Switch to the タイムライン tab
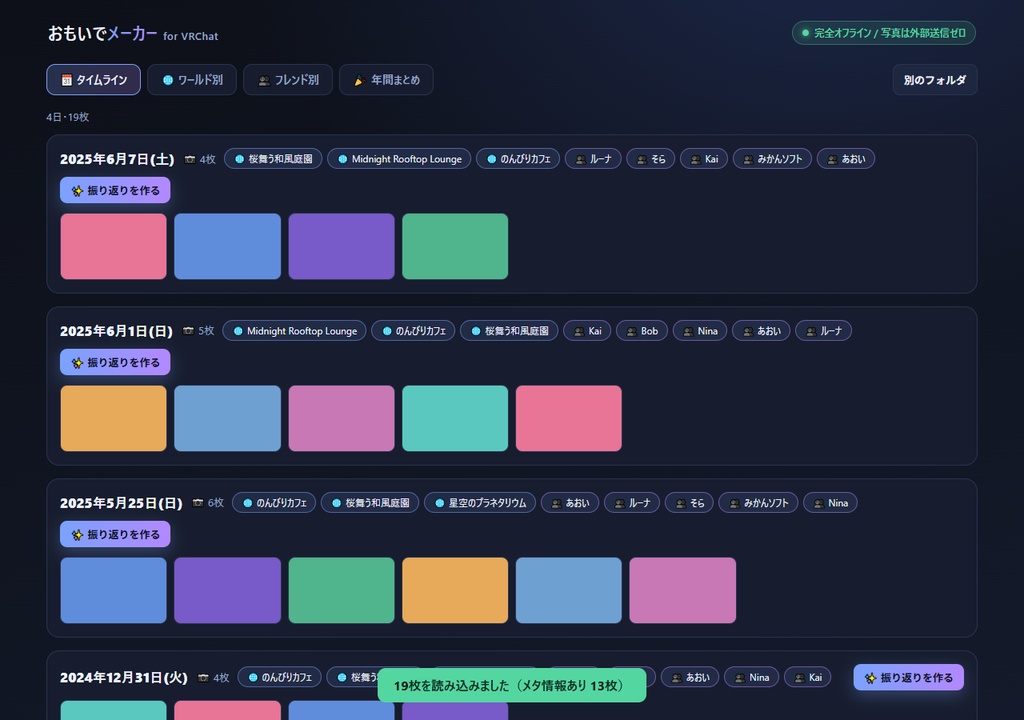The height and width of the screenshot is (720, 1024). 93,80
